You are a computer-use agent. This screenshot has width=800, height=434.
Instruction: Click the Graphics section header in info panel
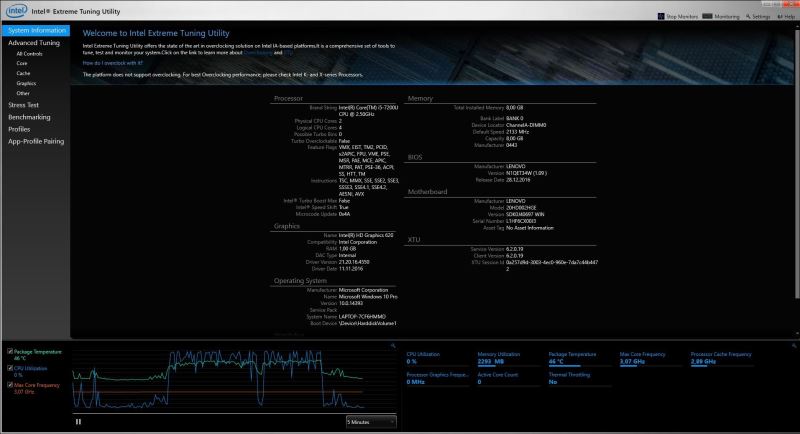coord(287,226)
